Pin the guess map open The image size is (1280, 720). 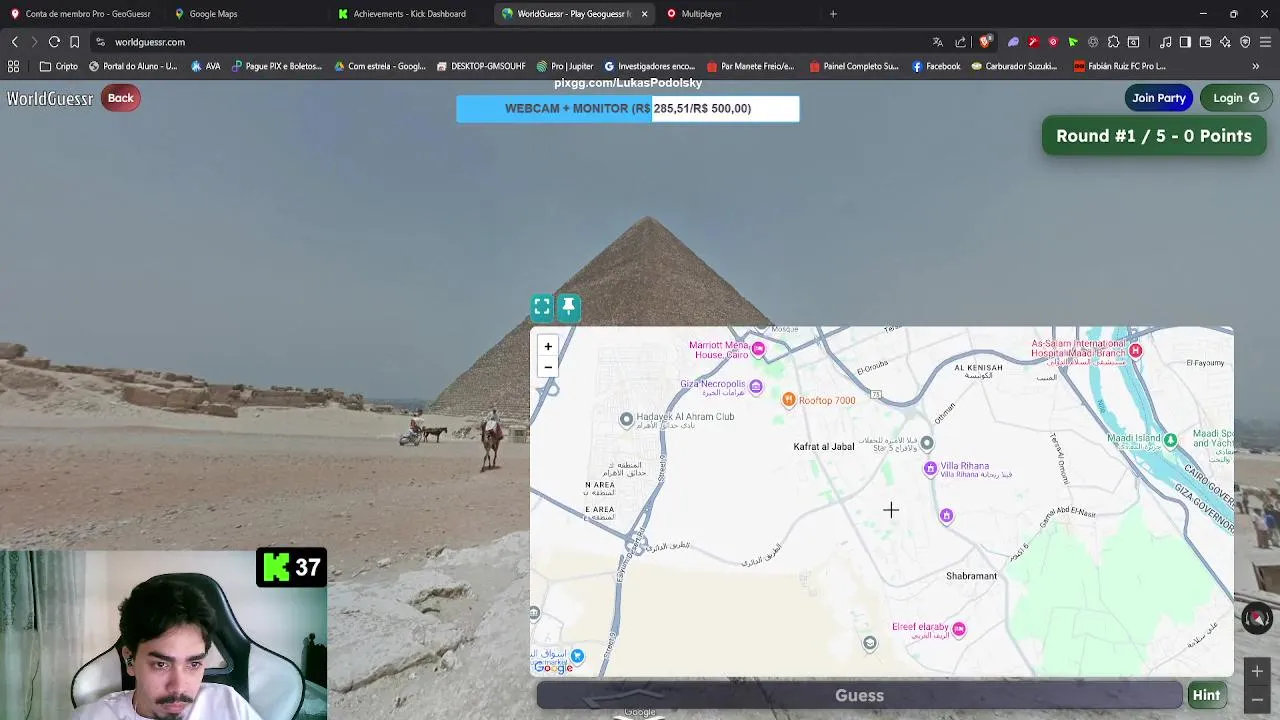[x=568, y=307]
